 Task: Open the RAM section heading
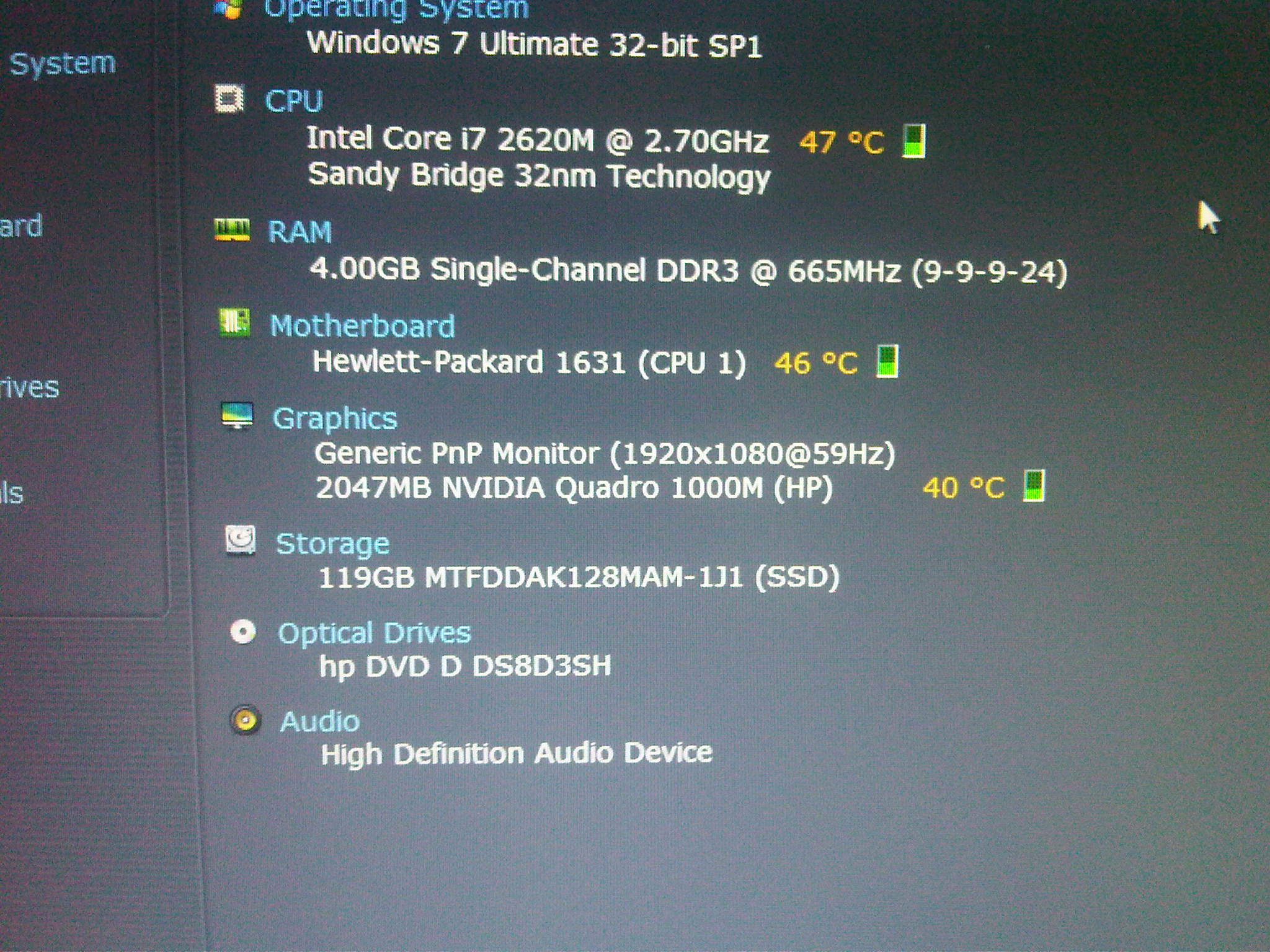300,232
